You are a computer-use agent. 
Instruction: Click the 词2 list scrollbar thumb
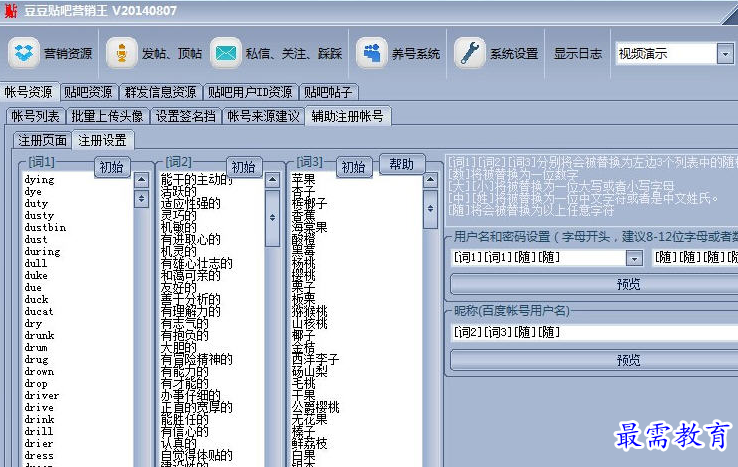pyautogui.click(x=273, y=217)
